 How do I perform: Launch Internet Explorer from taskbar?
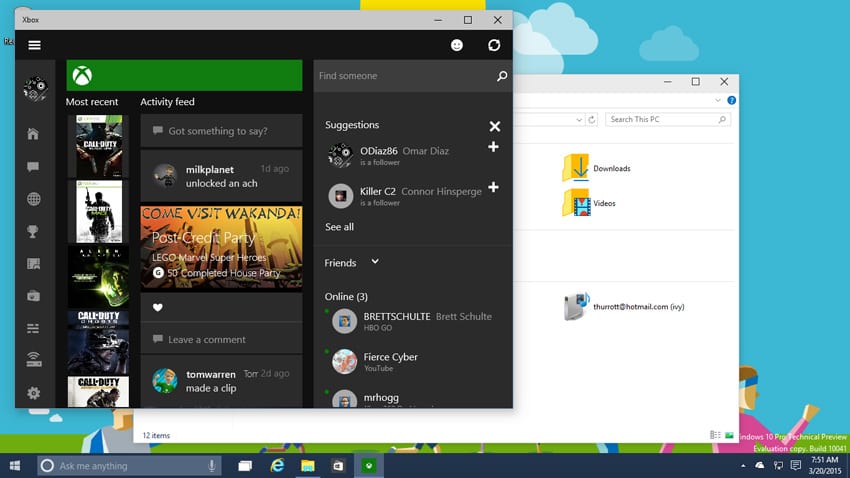(278, 466)
